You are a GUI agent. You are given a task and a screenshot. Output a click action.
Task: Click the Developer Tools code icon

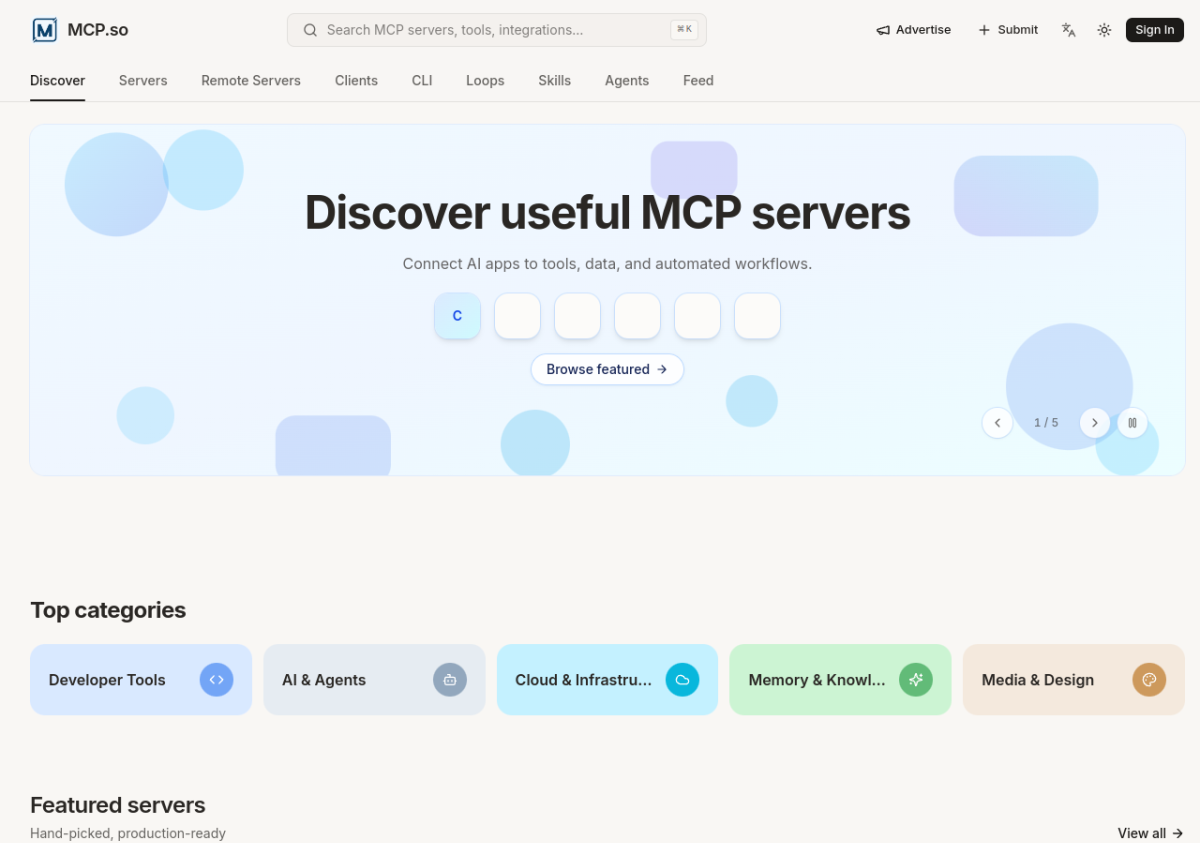(216, 680)
